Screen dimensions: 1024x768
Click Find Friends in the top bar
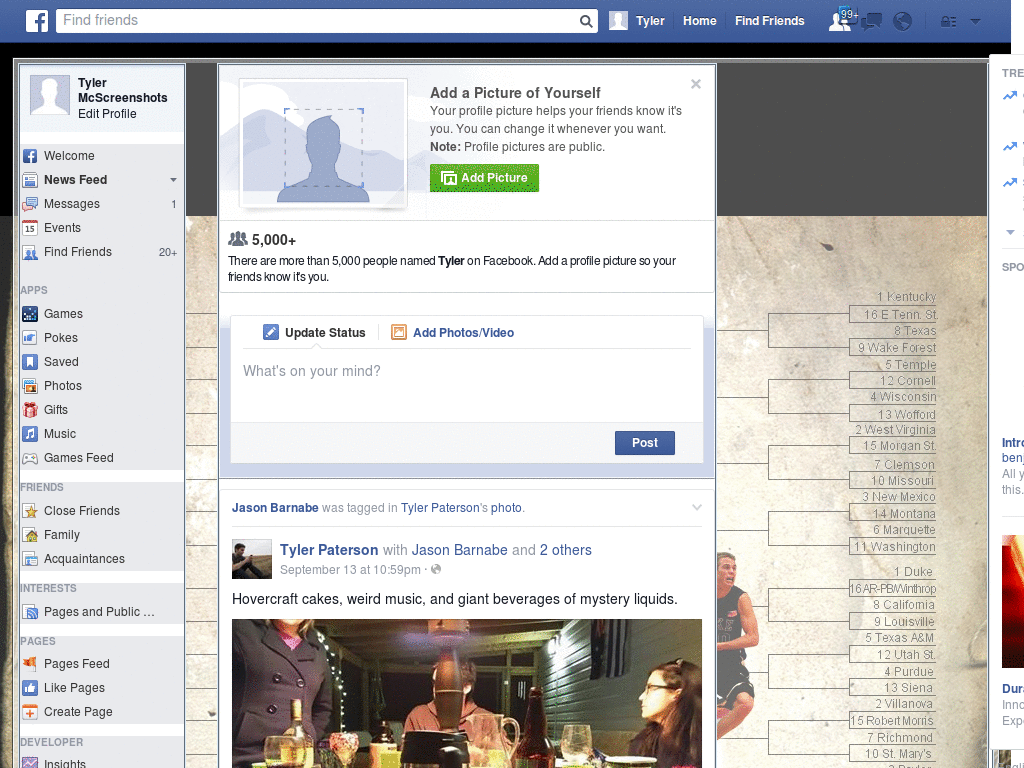pos(769,21)
